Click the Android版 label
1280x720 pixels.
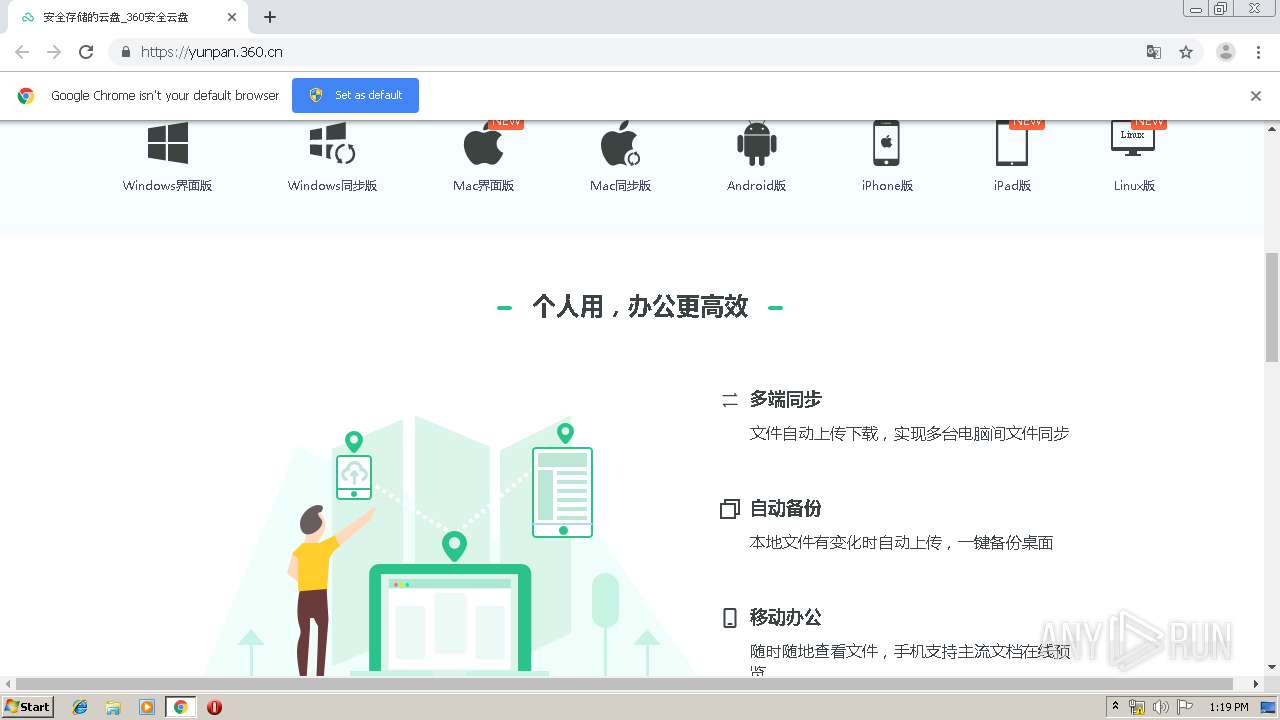coord(757,186)
